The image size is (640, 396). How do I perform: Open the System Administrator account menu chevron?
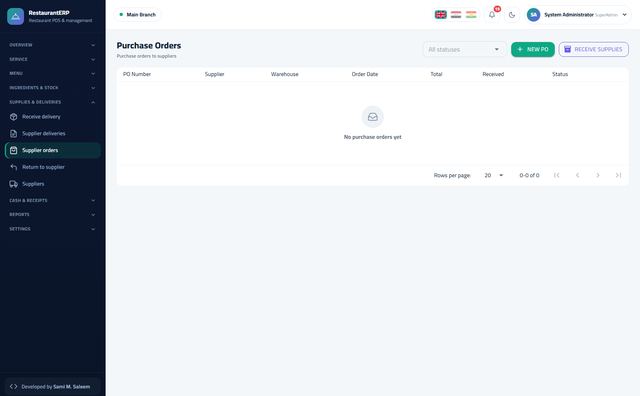point(624,15)
